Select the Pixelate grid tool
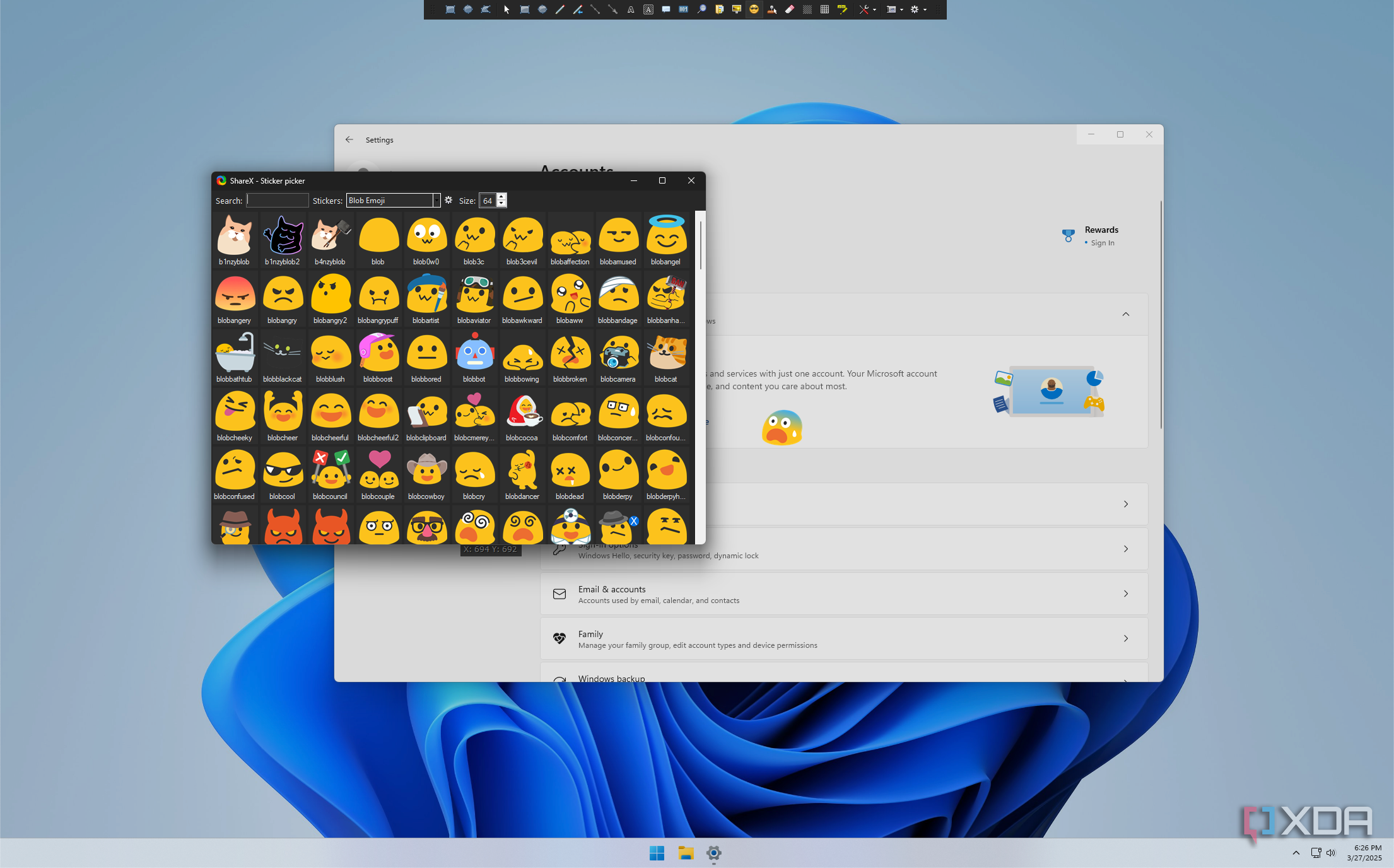Viewport: 1394px width, 868px height. coord(824,9)
